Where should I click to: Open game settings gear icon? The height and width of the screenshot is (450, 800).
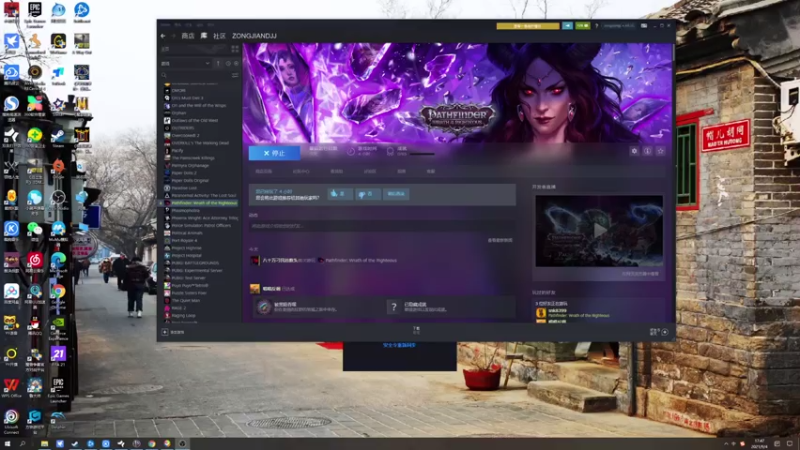[x=634, y=151]
